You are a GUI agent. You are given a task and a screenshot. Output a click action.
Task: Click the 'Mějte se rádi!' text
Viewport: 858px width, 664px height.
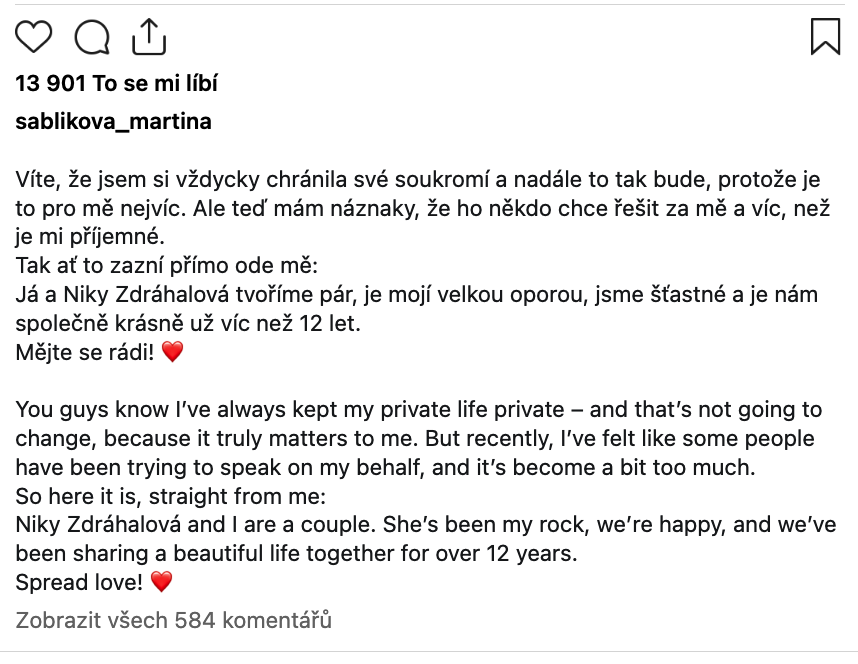tap(85, 352)
